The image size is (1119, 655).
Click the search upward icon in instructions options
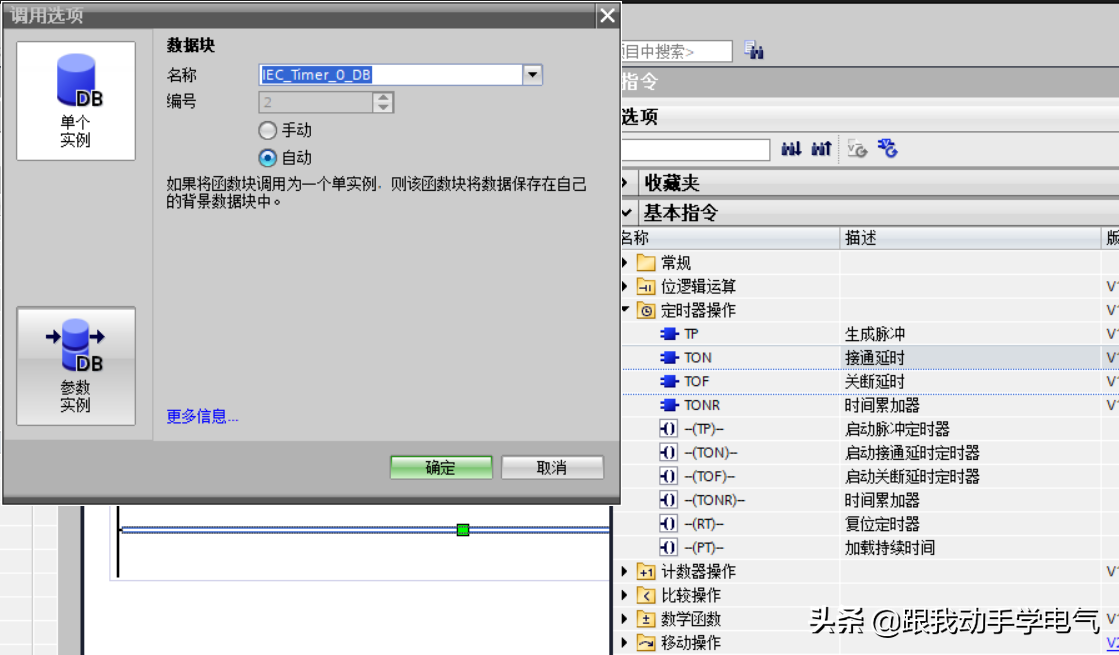pyautogui.click(x=821, y=149)
